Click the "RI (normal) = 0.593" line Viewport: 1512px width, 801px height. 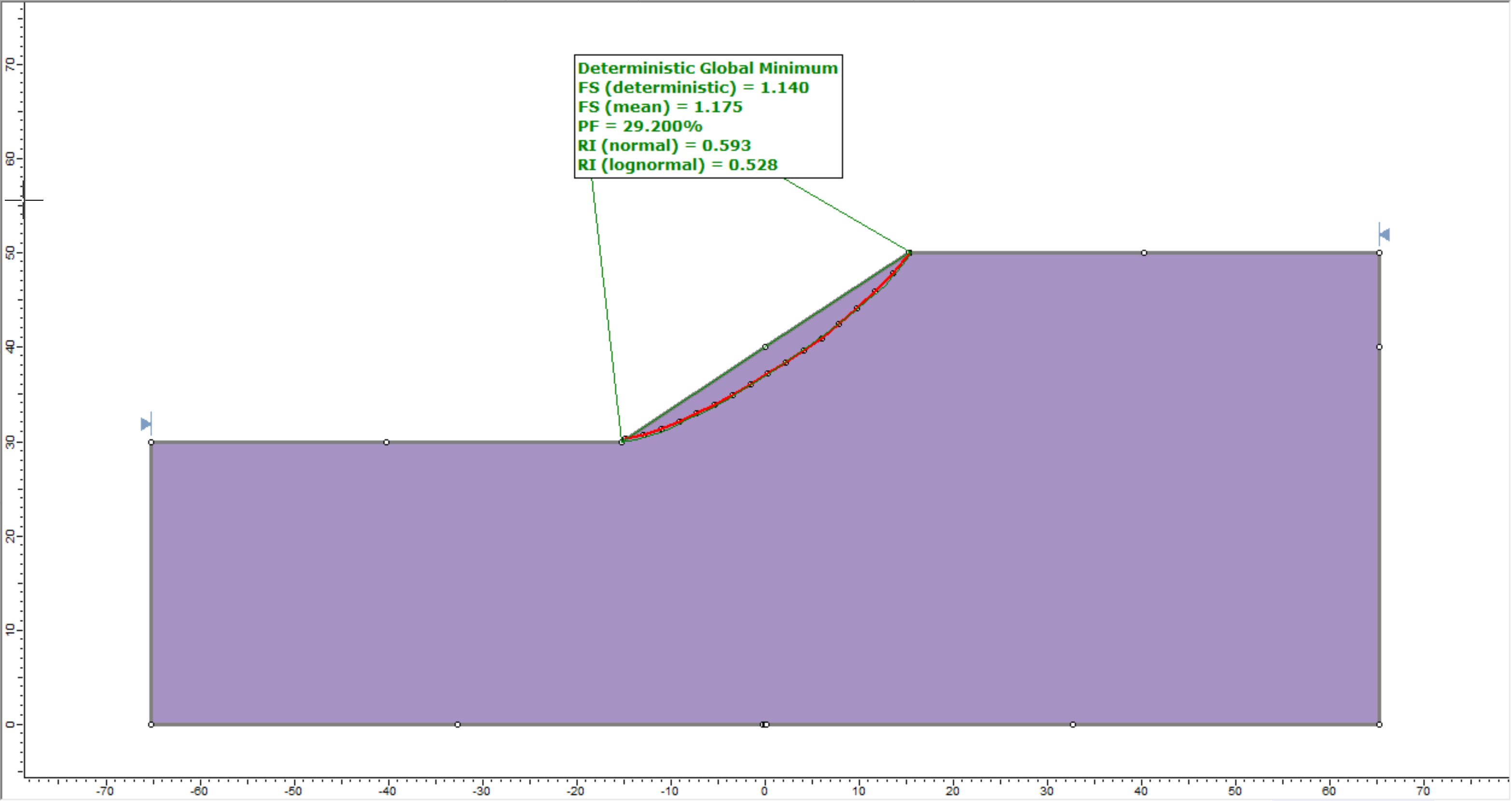click(x=664, y=146)
